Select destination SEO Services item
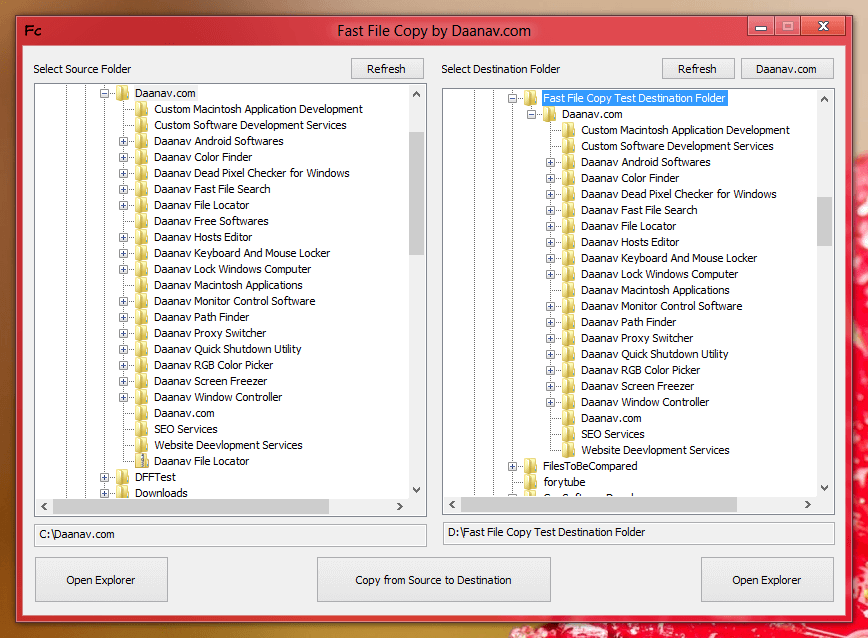The width and height of the screenshot is (868, 638). (613, 434)
